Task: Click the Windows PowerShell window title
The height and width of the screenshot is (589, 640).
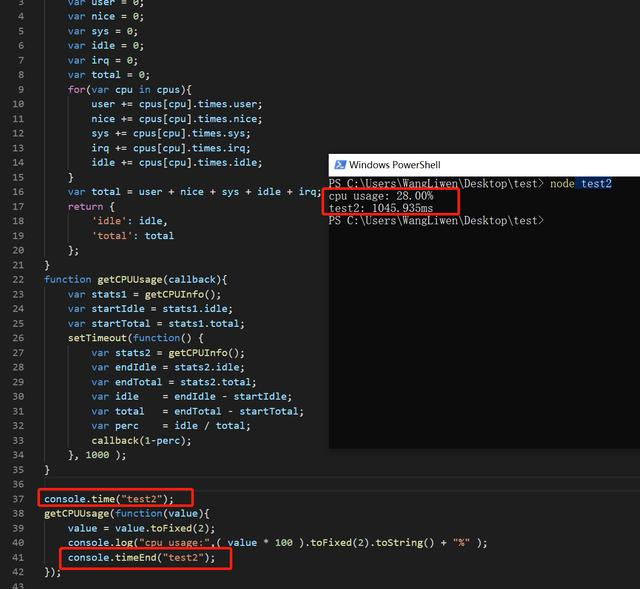Action: (x=395, y=165)
